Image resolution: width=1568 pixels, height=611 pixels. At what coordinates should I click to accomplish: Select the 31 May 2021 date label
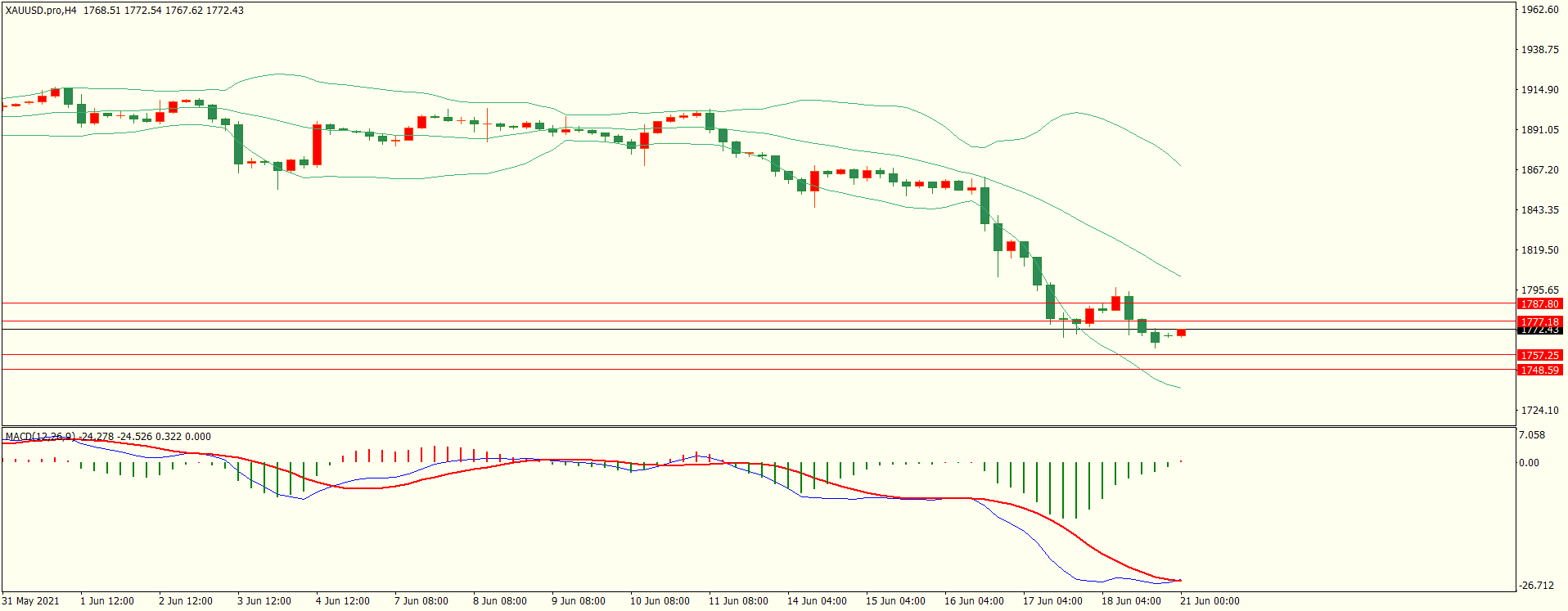point(31,601)
